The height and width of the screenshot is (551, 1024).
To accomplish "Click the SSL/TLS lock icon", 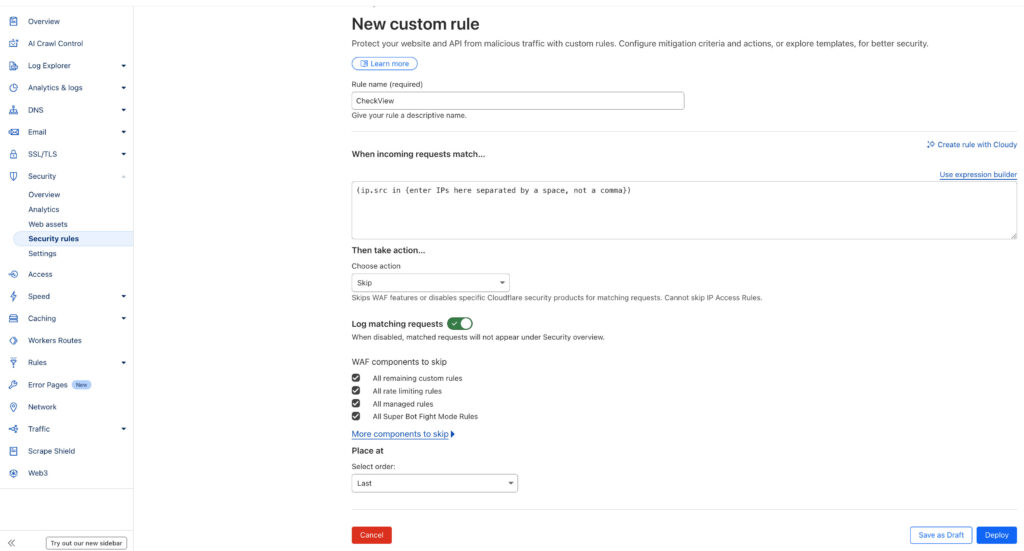I will 13,154.
